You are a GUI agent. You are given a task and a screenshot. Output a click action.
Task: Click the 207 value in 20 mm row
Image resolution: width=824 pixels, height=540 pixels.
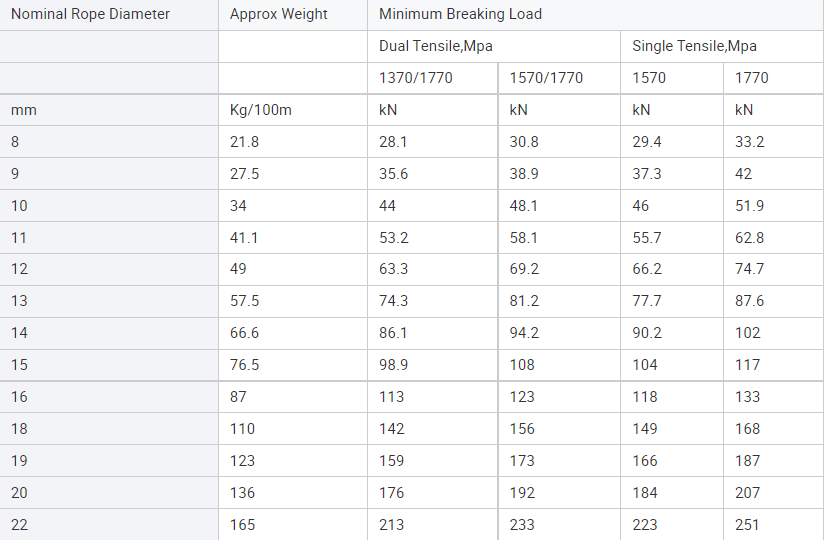click(748, 493)
